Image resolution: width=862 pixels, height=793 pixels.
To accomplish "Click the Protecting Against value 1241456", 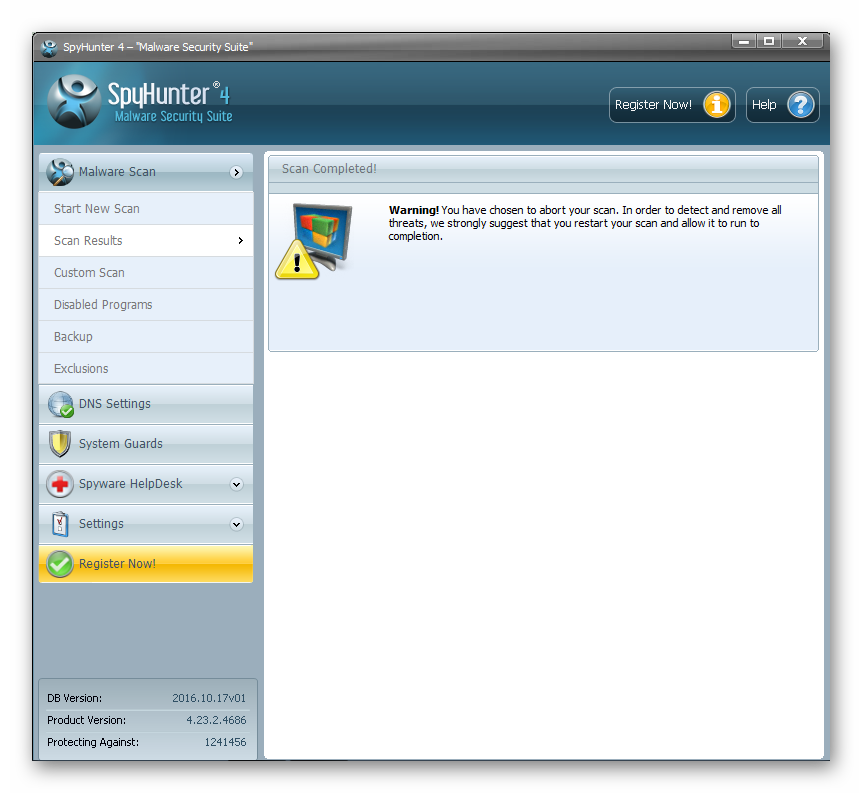I will click(x=225, y=742).
